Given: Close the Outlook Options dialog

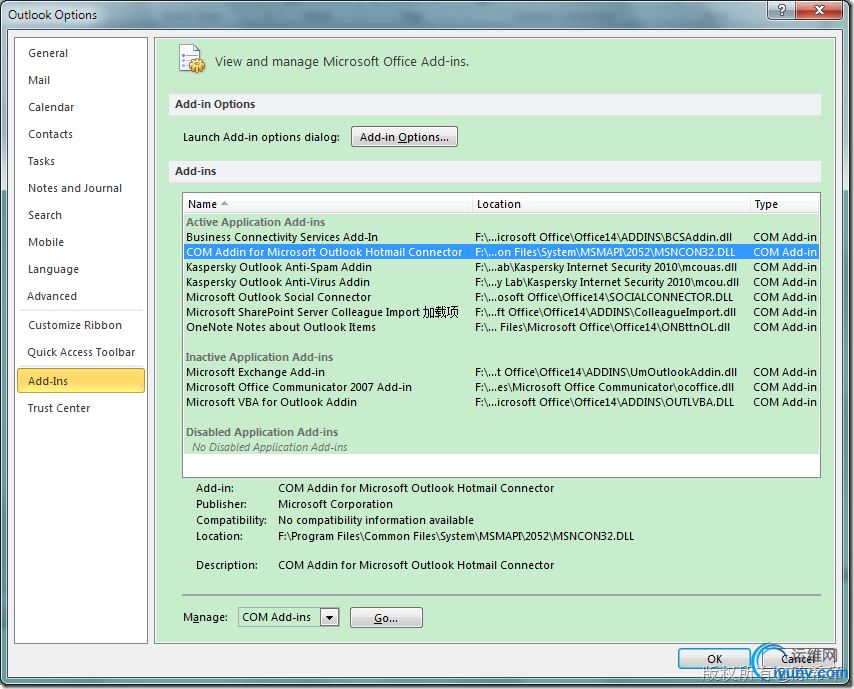Looking at the screenshot, I should [x=819, y=10].
